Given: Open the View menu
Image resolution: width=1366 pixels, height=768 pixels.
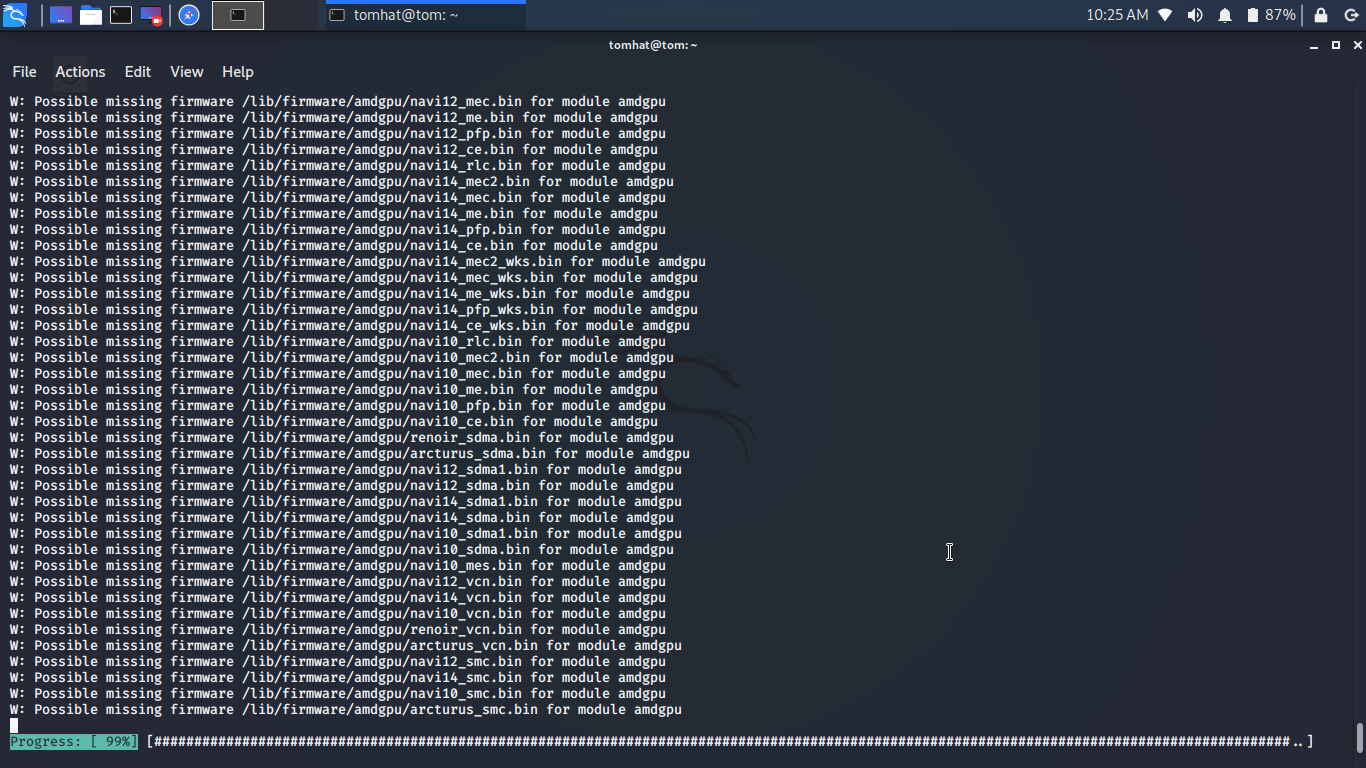Looking at the screenshot, I should tap(186, 72).
